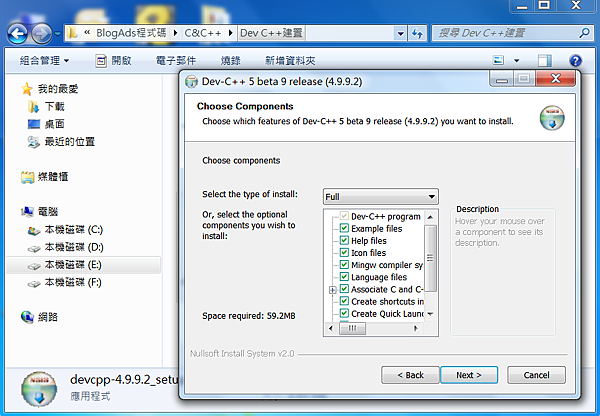Click NSIS installer logo in header
Image resolution: width=600 pixels, height=416 pixels.
(552, 118)
